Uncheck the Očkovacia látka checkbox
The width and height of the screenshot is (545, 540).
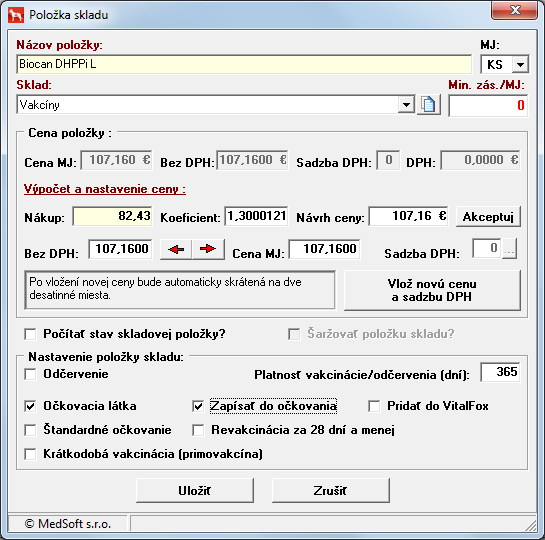coord(31,406)
